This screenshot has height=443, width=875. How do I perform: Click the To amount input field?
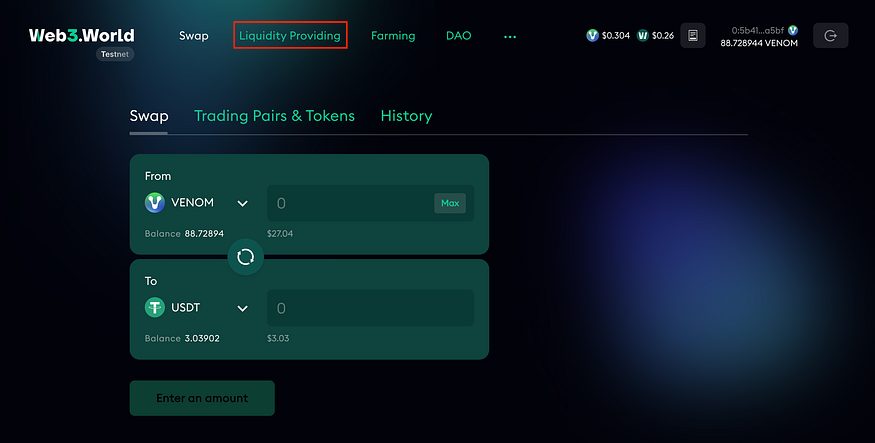[370, 308]
